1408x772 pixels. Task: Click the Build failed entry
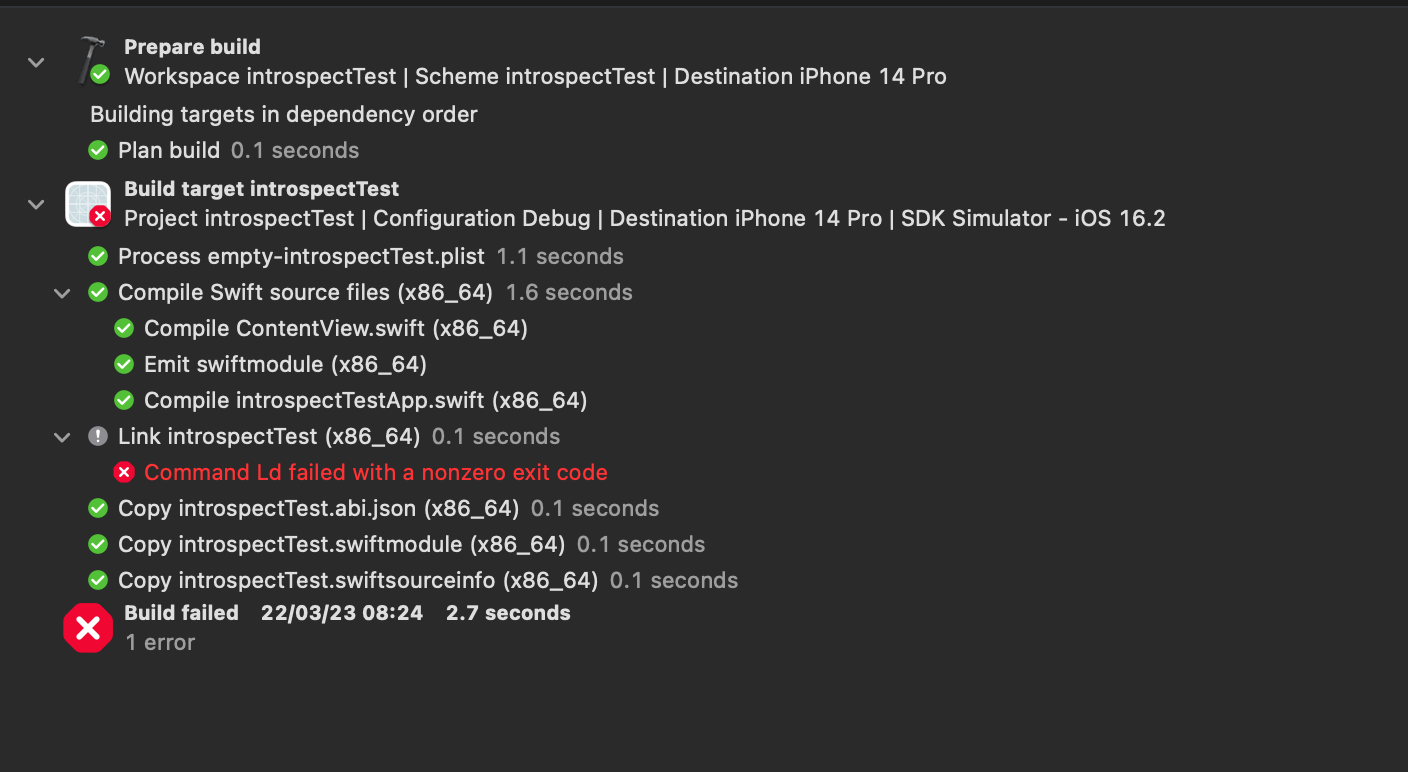[181, 613]
